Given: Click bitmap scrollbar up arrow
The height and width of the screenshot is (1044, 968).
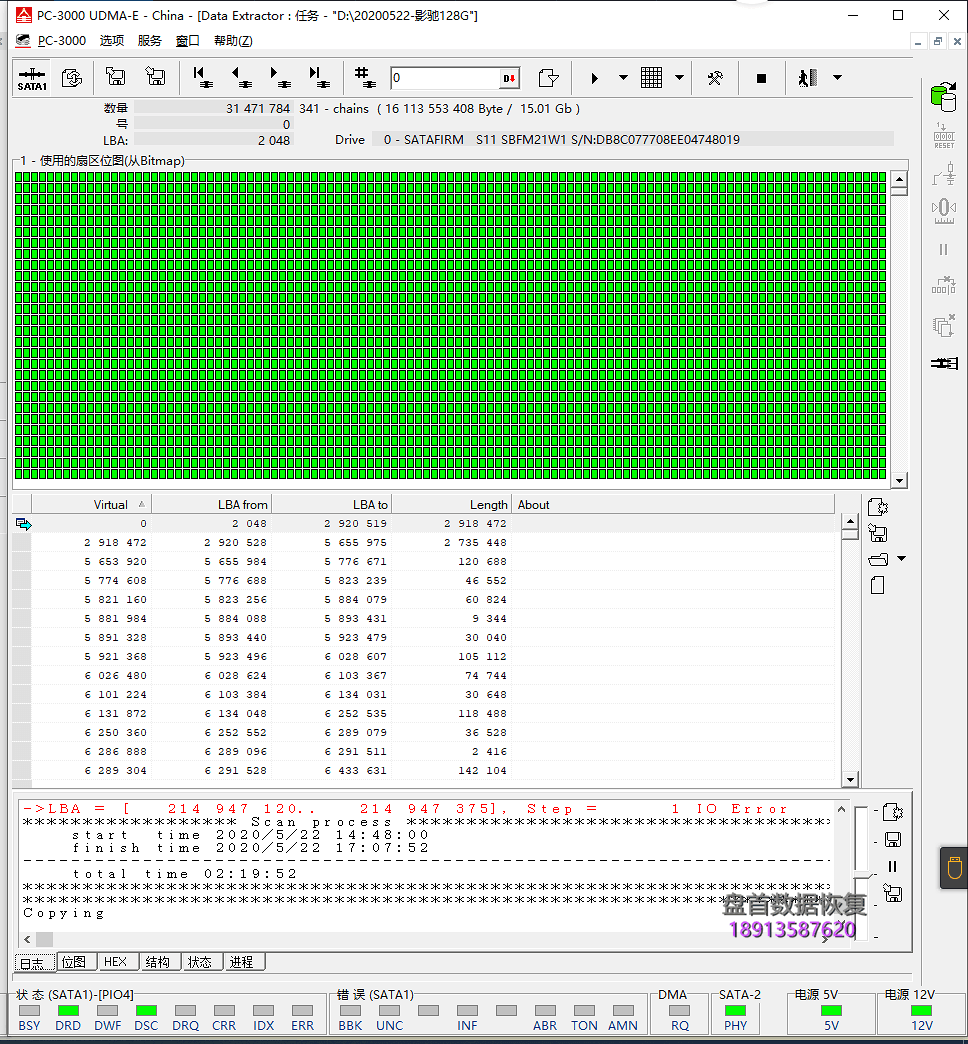Looking at the screenshot, I should [899, 179].
